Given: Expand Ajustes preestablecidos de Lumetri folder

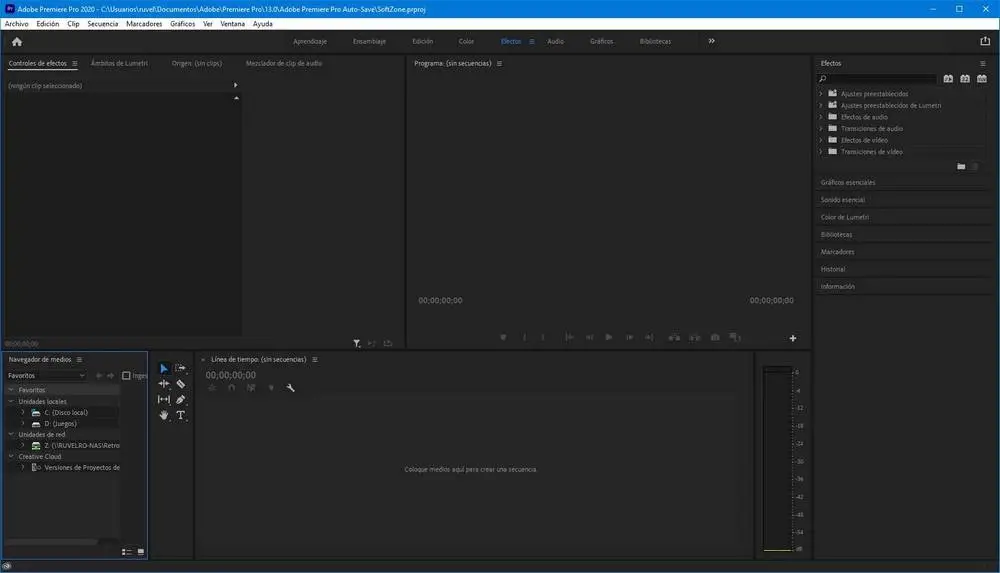Looking at the screenshot, I should click(x=821, y=105).
